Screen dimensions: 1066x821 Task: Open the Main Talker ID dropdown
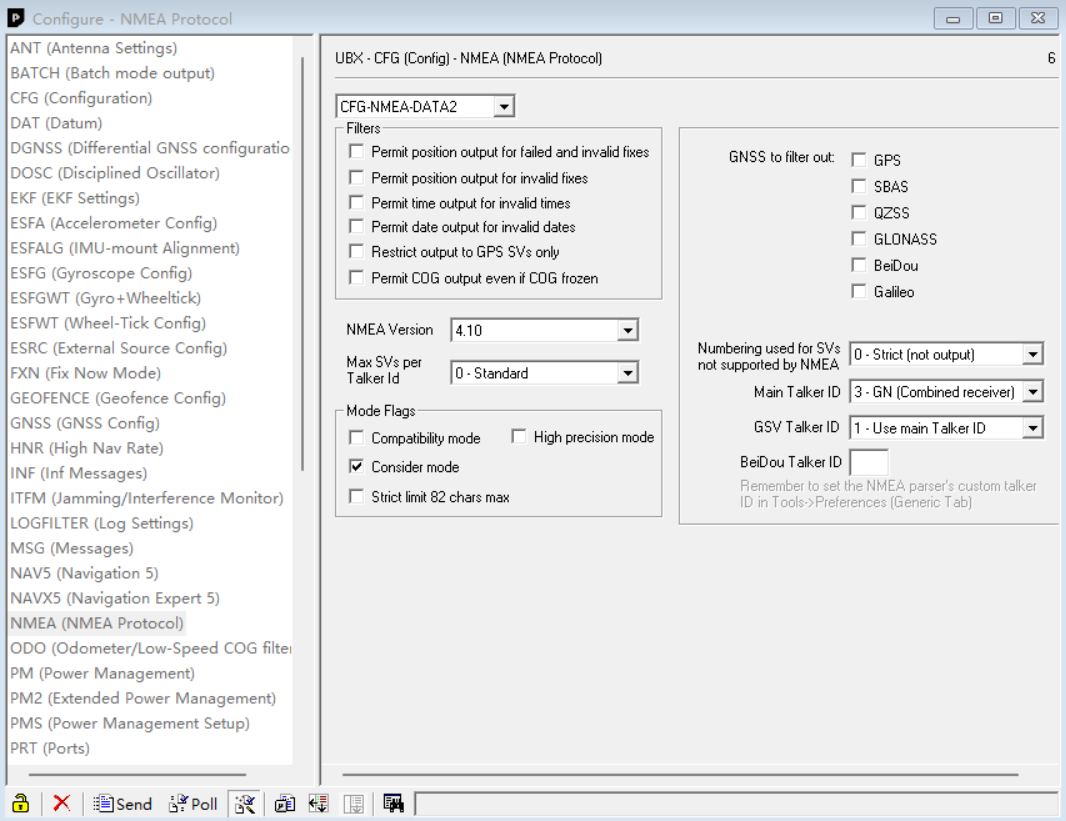pyautogui.click(x=1034, y=391)
